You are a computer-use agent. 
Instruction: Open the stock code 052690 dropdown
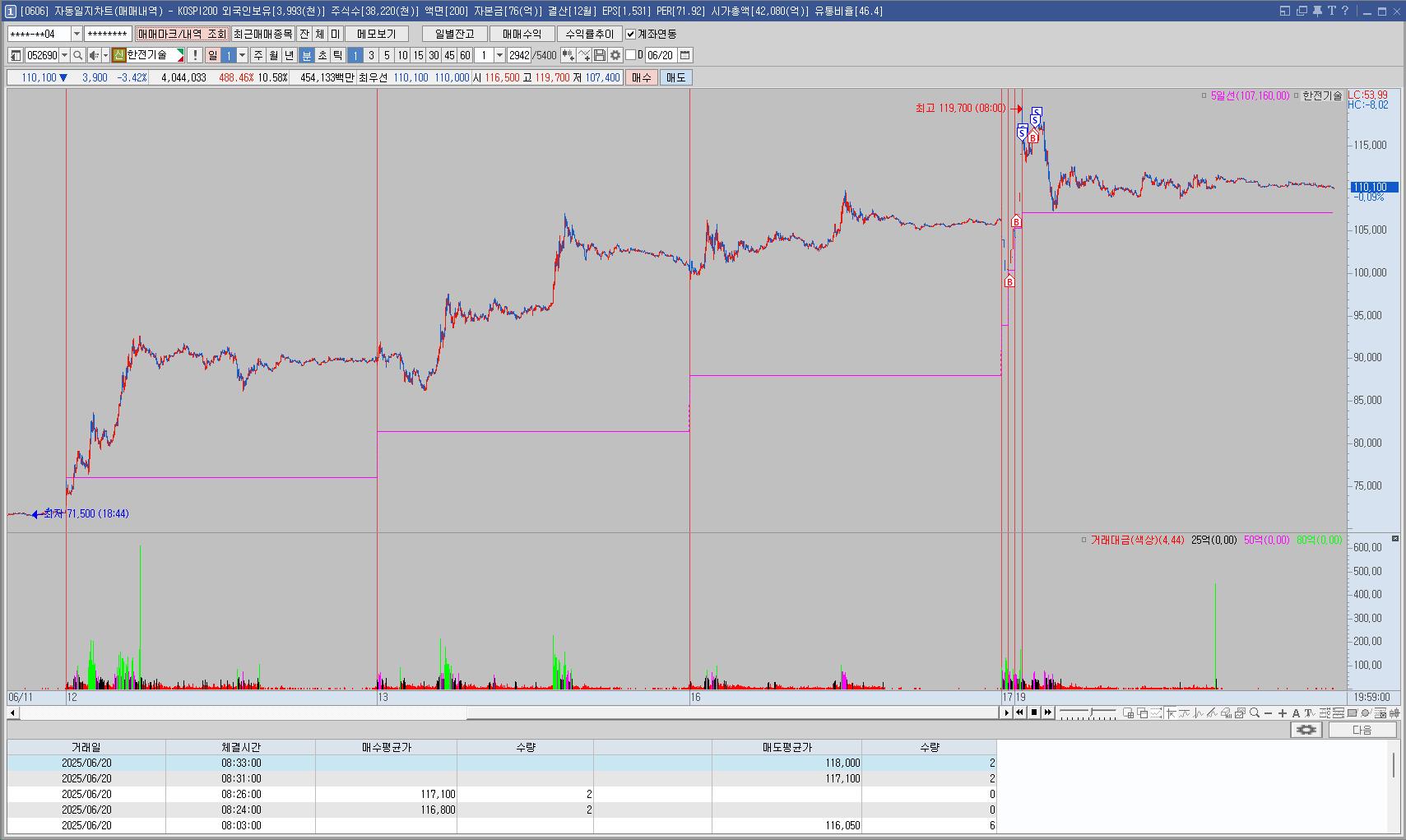pos(64,55)
